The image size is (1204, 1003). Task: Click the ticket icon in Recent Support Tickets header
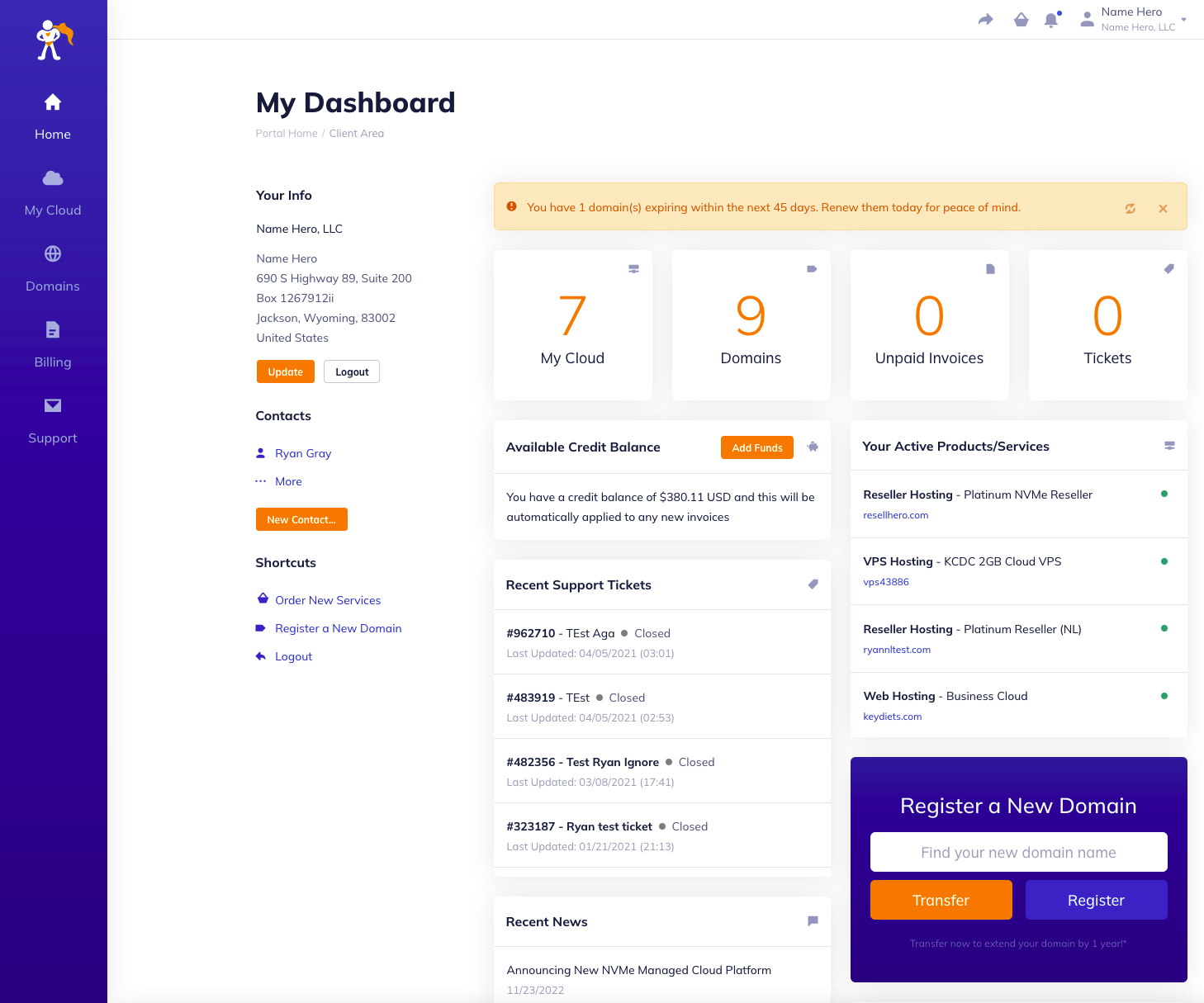point(813,584)
